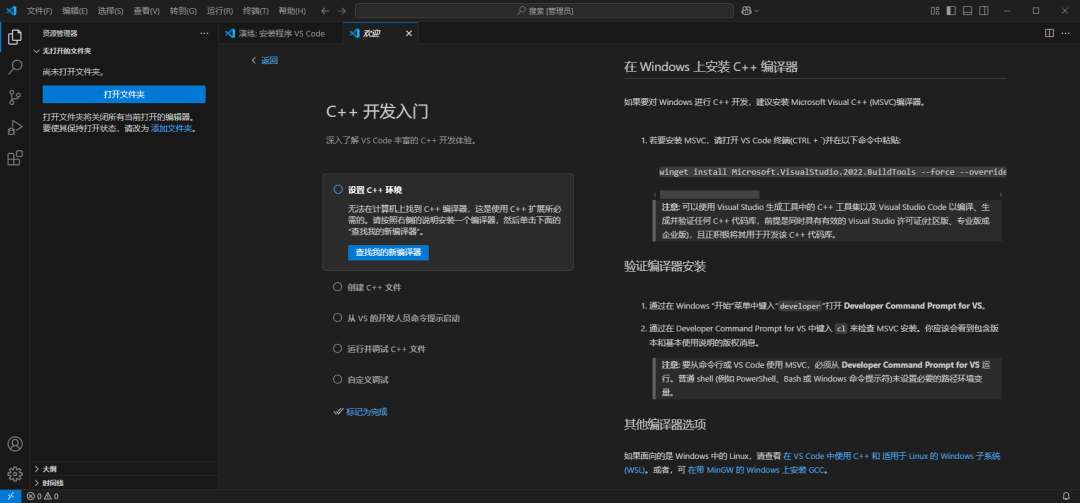This screenshot has width=1080, height=503.
Task: Click the 其他编译器选项 heading
Action: [665, 424]
